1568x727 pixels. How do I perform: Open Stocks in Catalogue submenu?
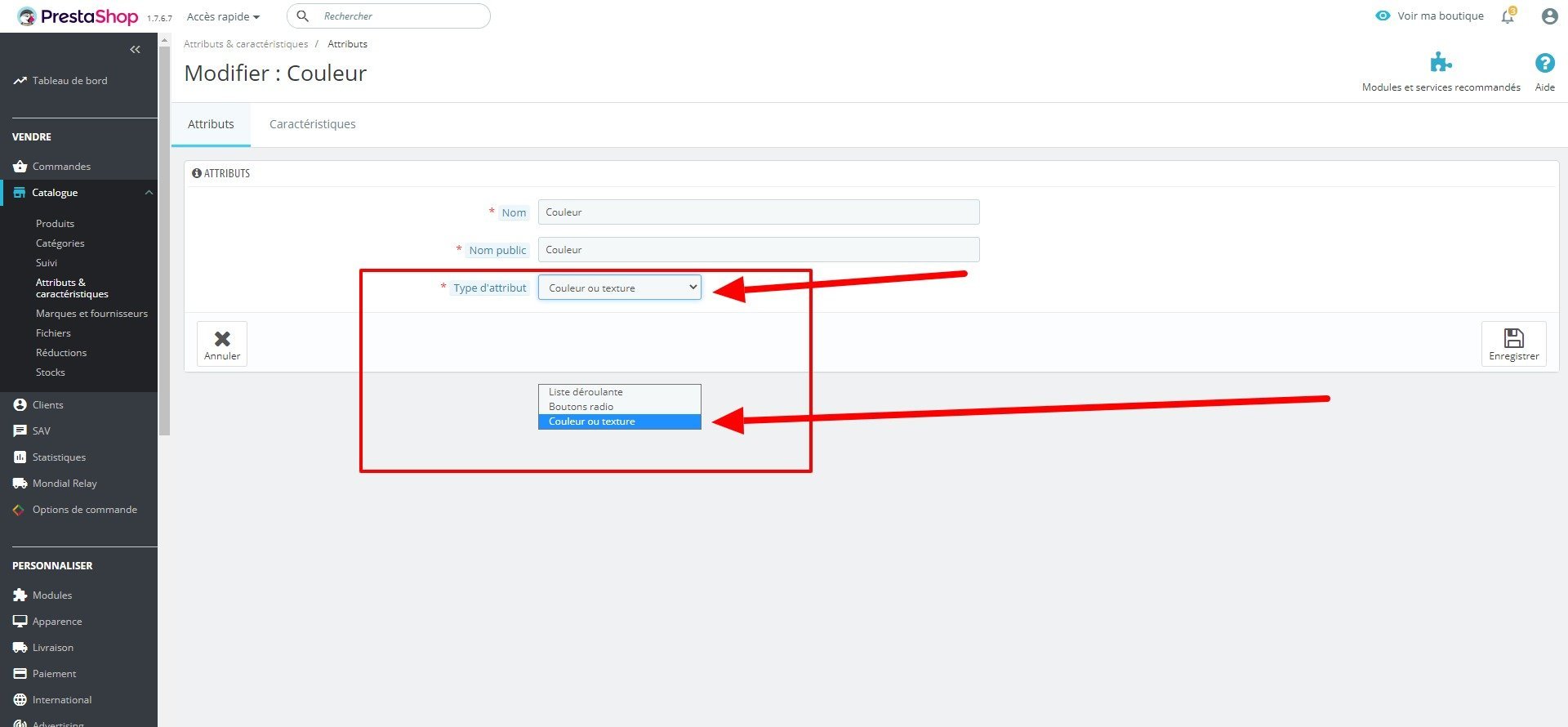[x=50, y=372]
